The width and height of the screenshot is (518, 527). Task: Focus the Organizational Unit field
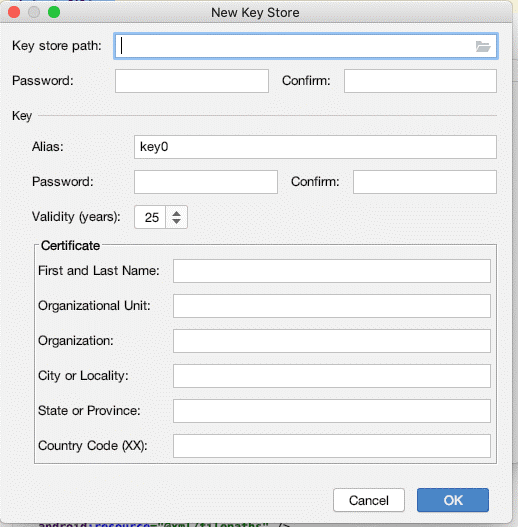pos(332,306)
